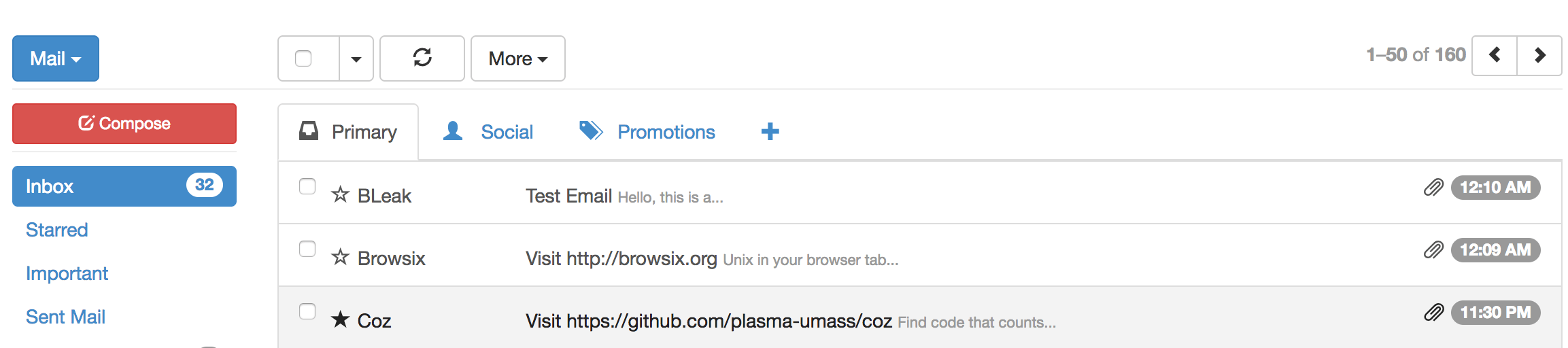Go to previous page with left chevron
This screenshot has width=1568, height=348.
(1494, 55)
